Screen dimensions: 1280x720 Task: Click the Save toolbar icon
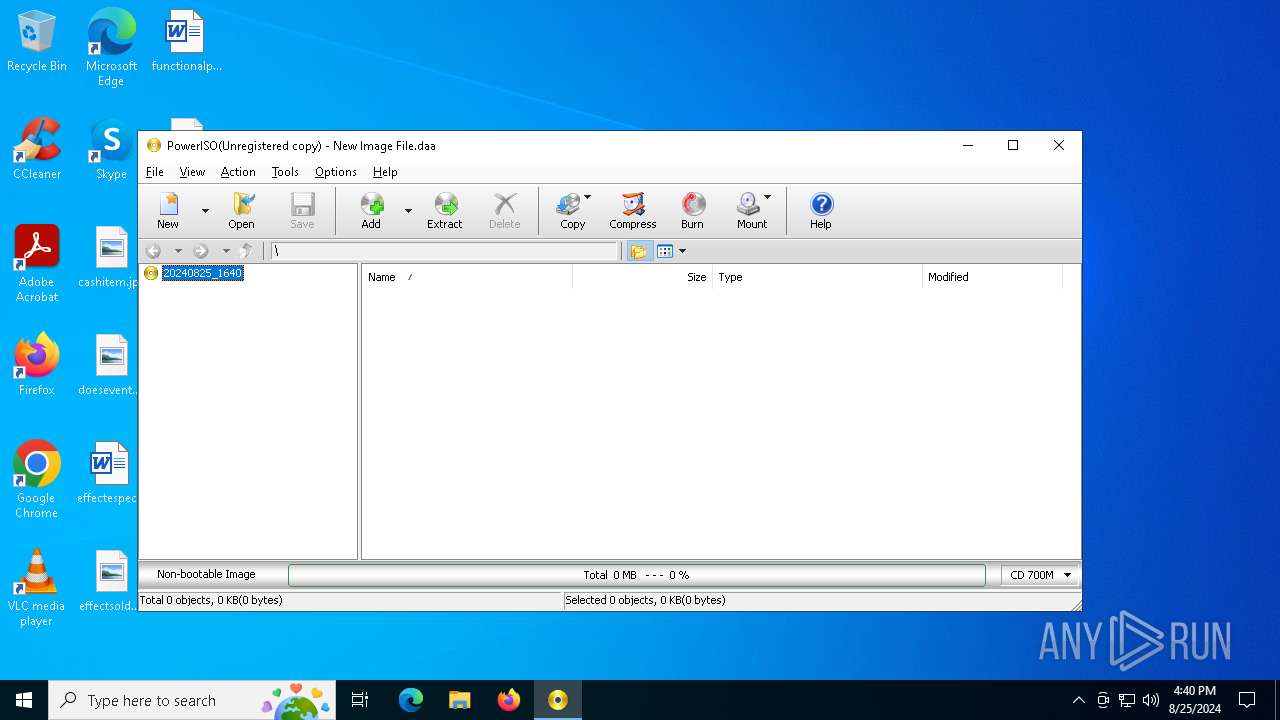(302, 211)
